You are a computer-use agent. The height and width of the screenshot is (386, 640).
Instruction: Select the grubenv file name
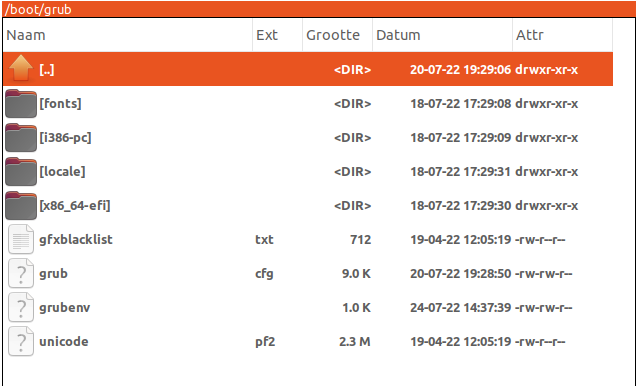click(x=64, y=308)
